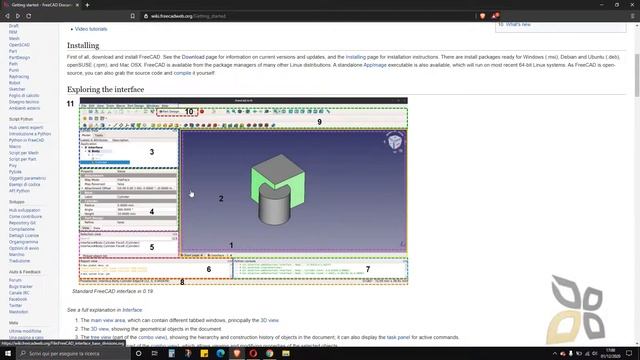Viewport: 640px width, 360px height.
Task: Open Draft in the sidebar
Action: 13,26
